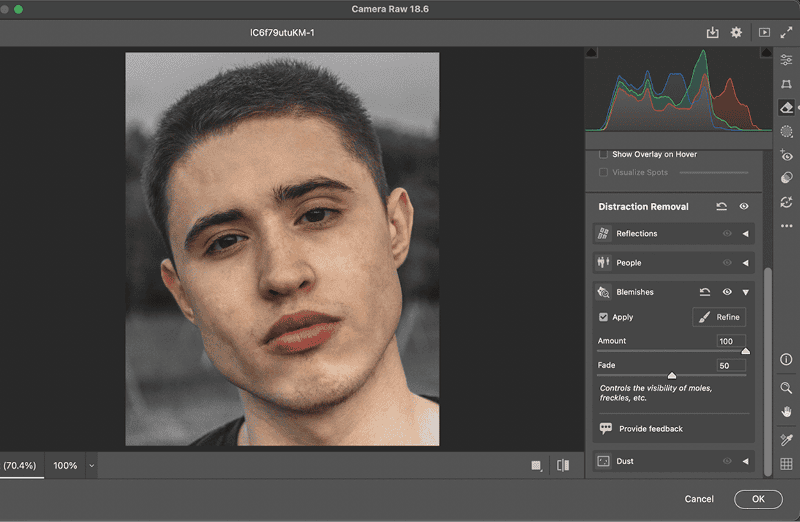Toggle full screen mode arrows icon
This screenshot has width=800, height=522.
786,33
